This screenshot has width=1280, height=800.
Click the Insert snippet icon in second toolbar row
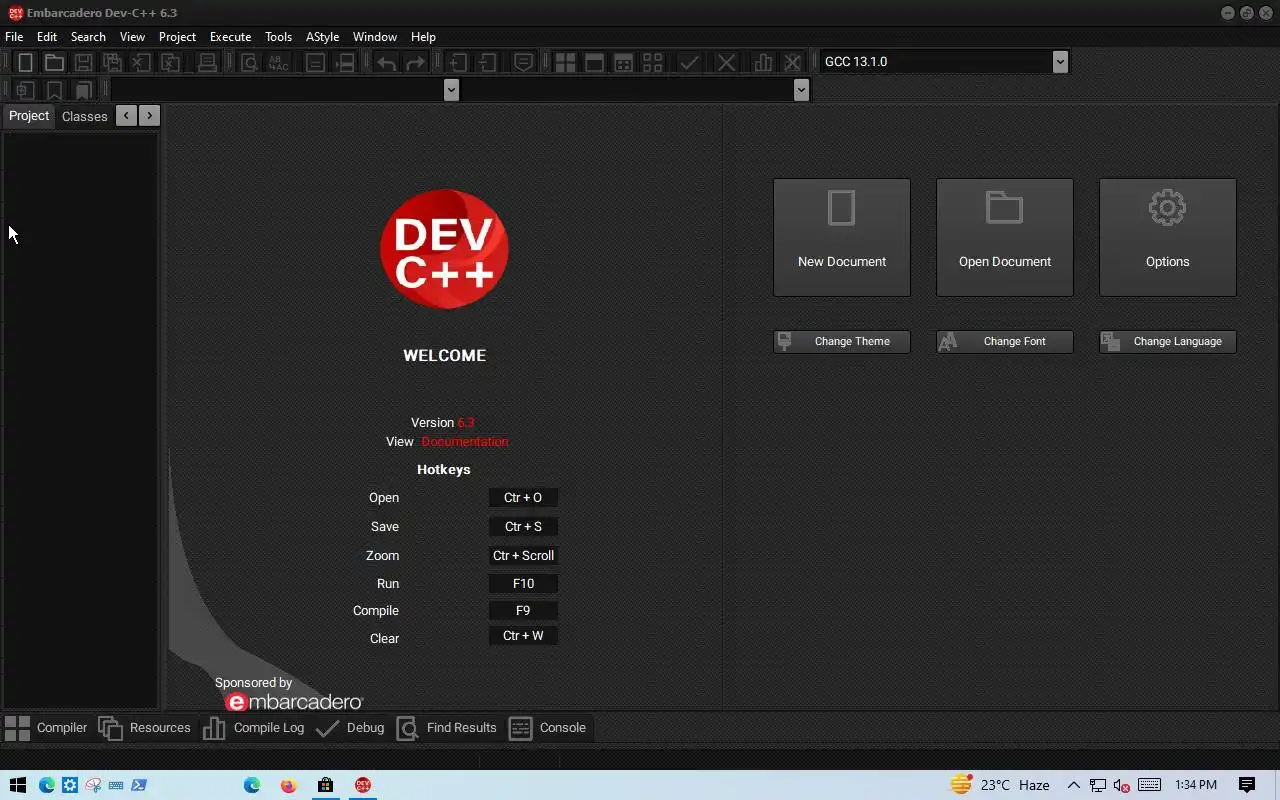coord(25,90)
